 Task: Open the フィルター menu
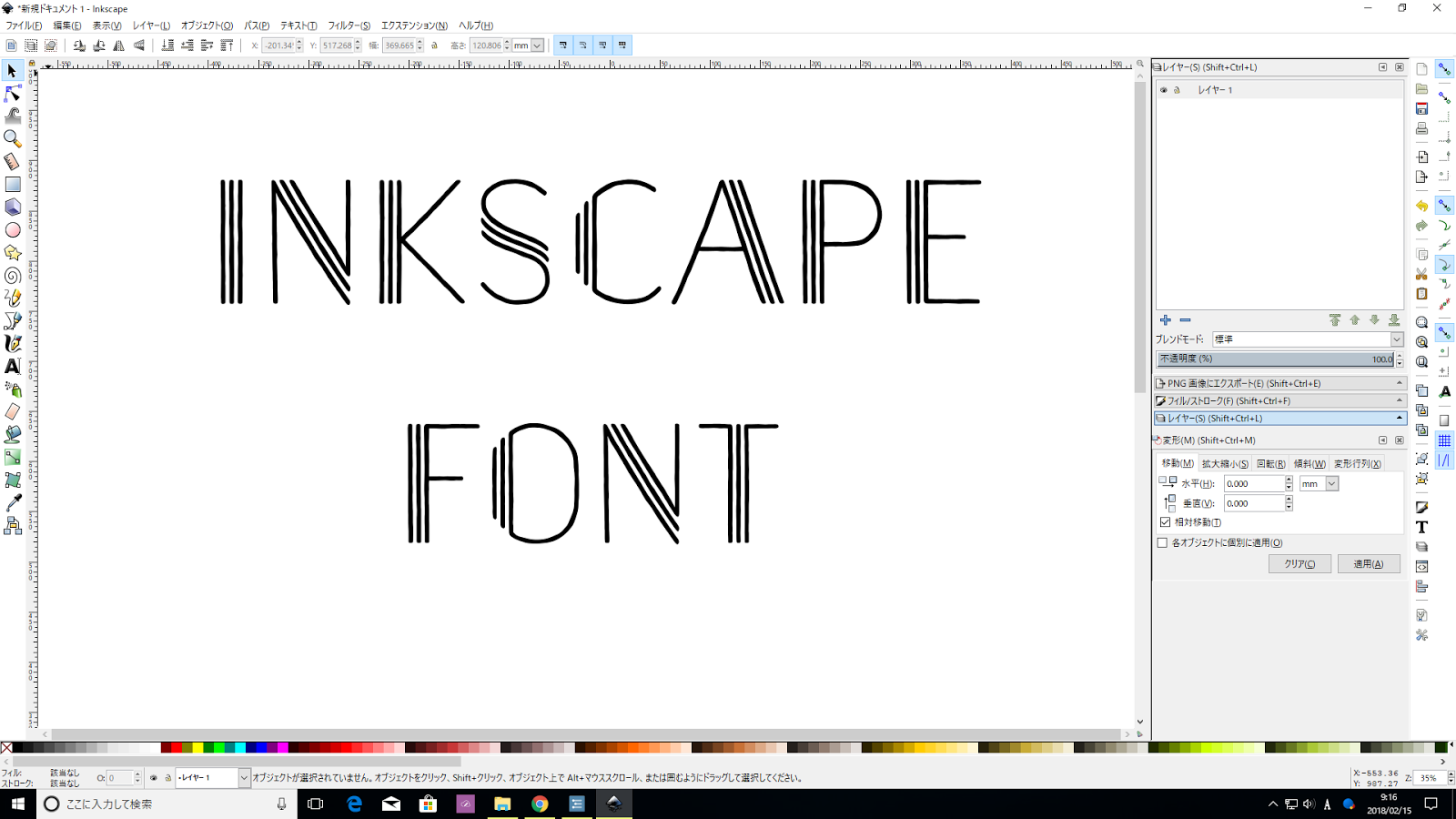(349, 25)
